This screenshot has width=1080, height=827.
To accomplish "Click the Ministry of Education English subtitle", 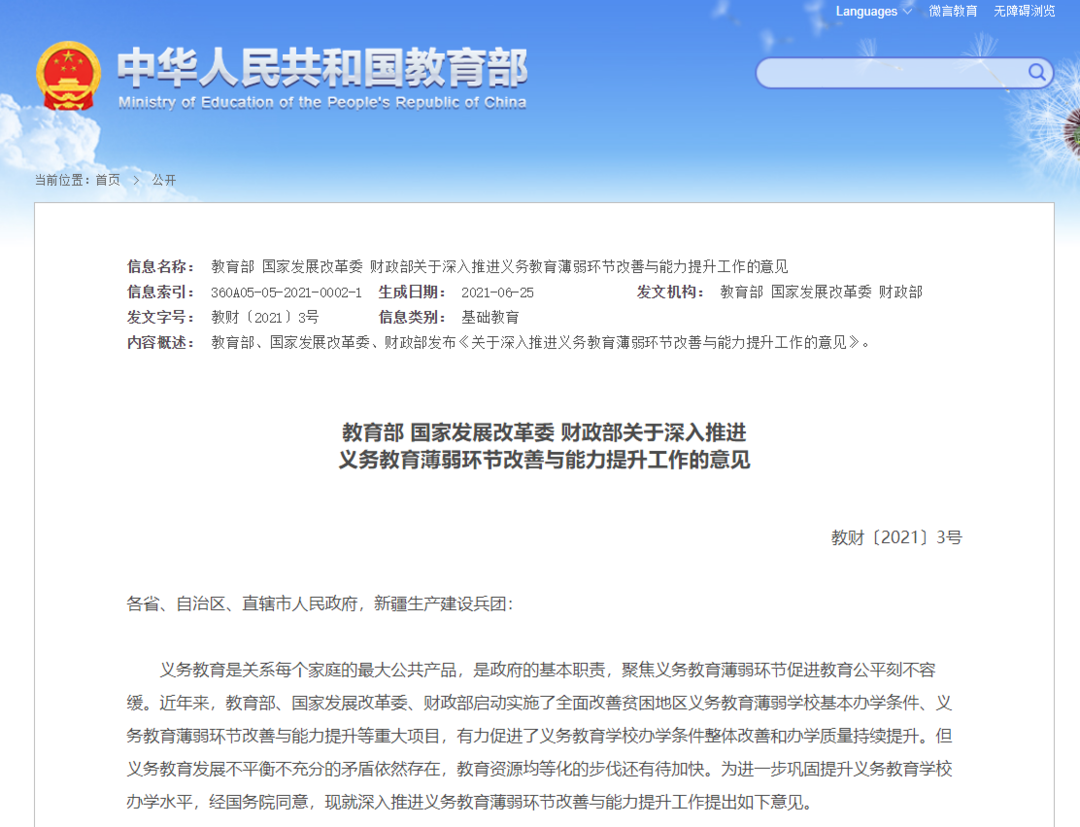I will click(322, 103).
